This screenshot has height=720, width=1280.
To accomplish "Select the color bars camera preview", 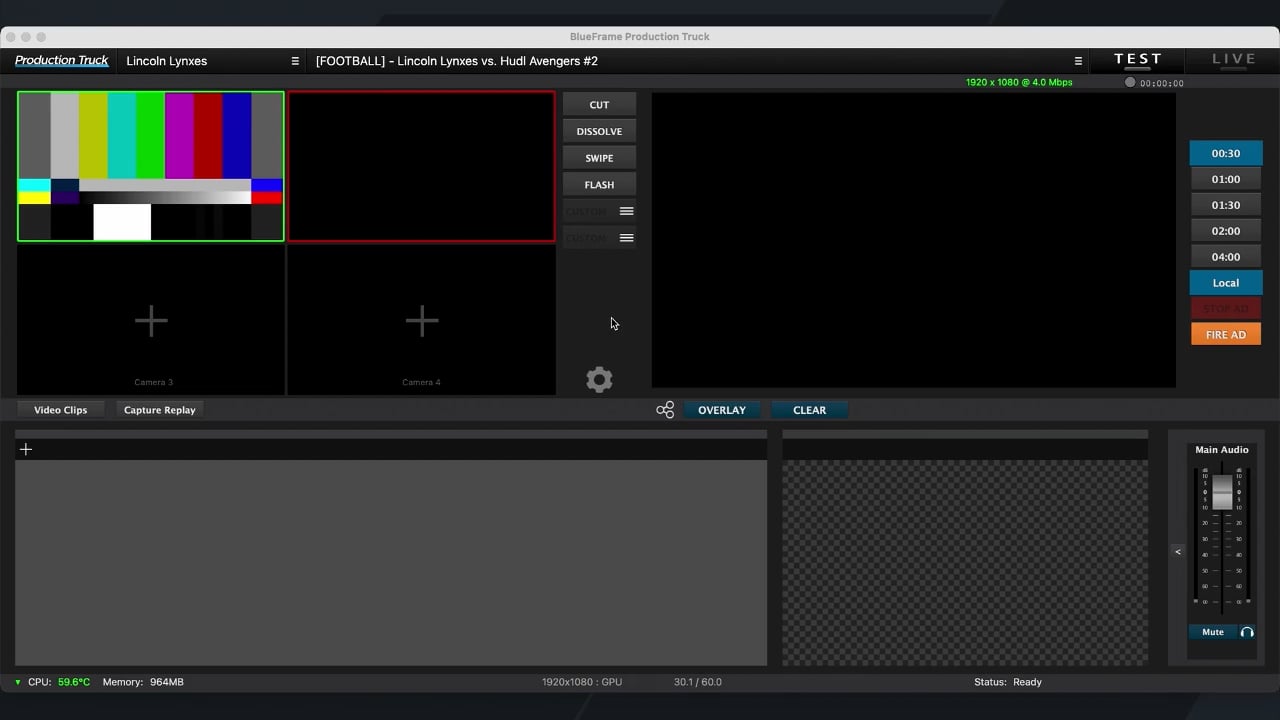I will [151, 167].
